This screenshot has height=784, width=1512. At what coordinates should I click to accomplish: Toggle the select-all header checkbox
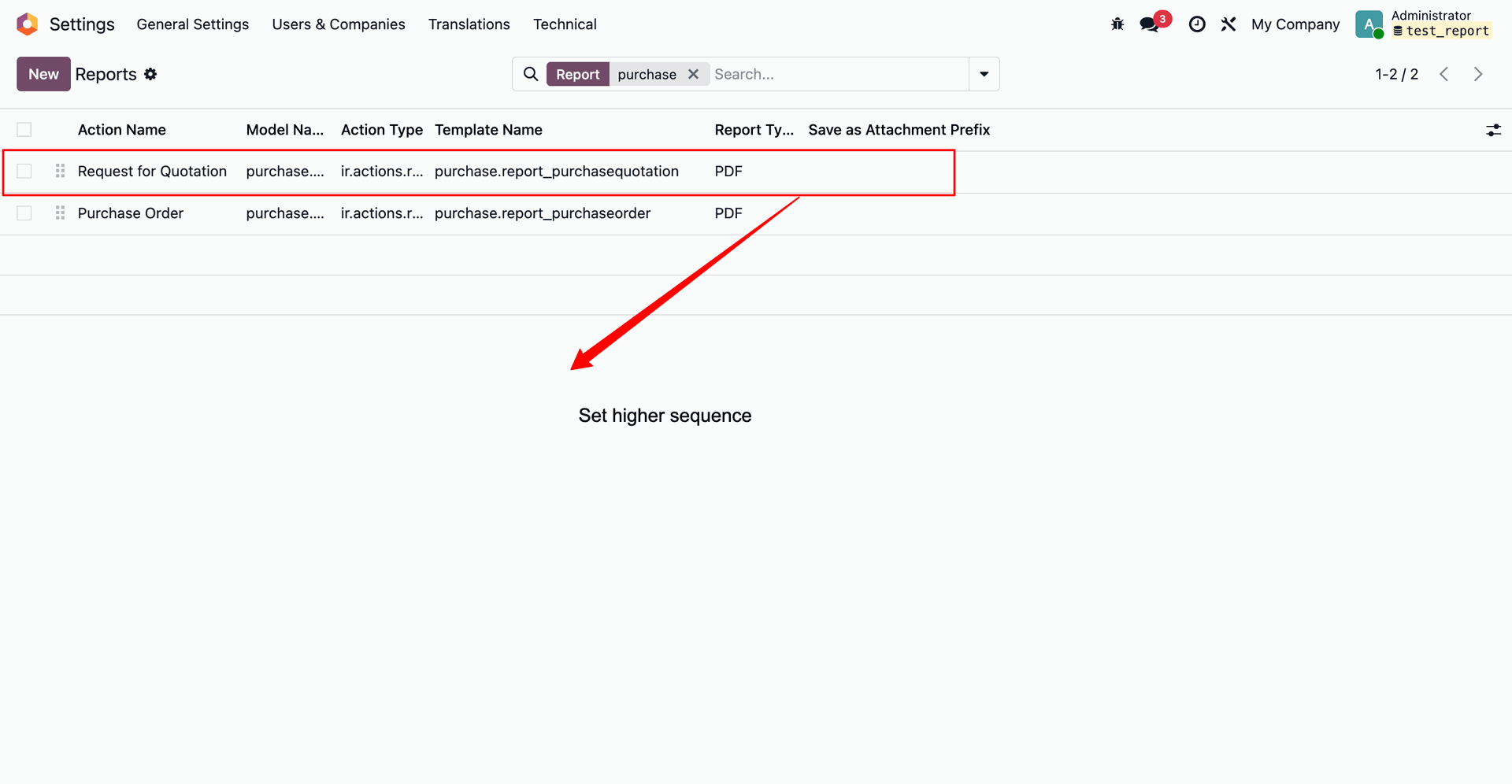(x=24, y=130)
